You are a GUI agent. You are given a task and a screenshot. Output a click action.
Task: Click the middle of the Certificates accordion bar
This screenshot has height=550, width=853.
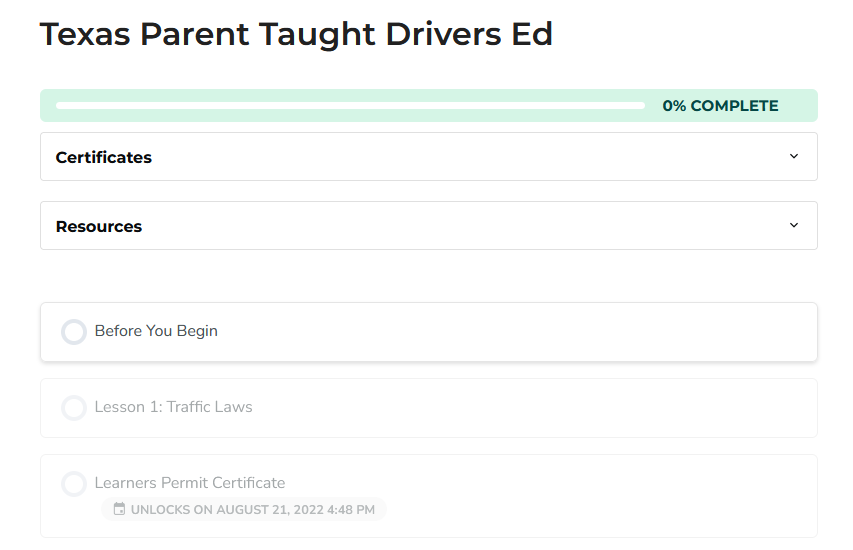[x=428, y=157]
